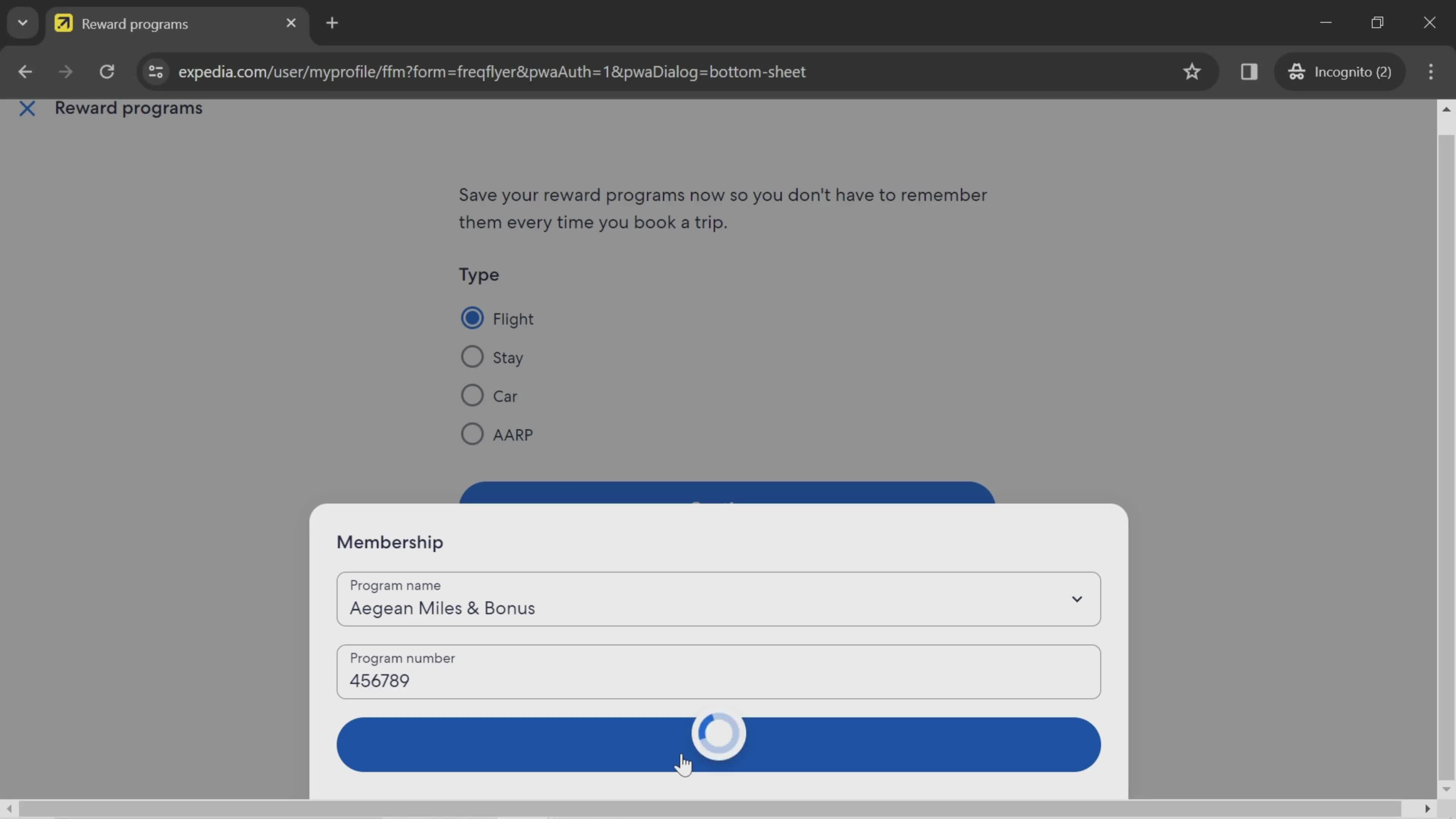The image size is (1456, 819).
Task: Close the Reward programs panel with the X
Action: [x=27, y=108]
